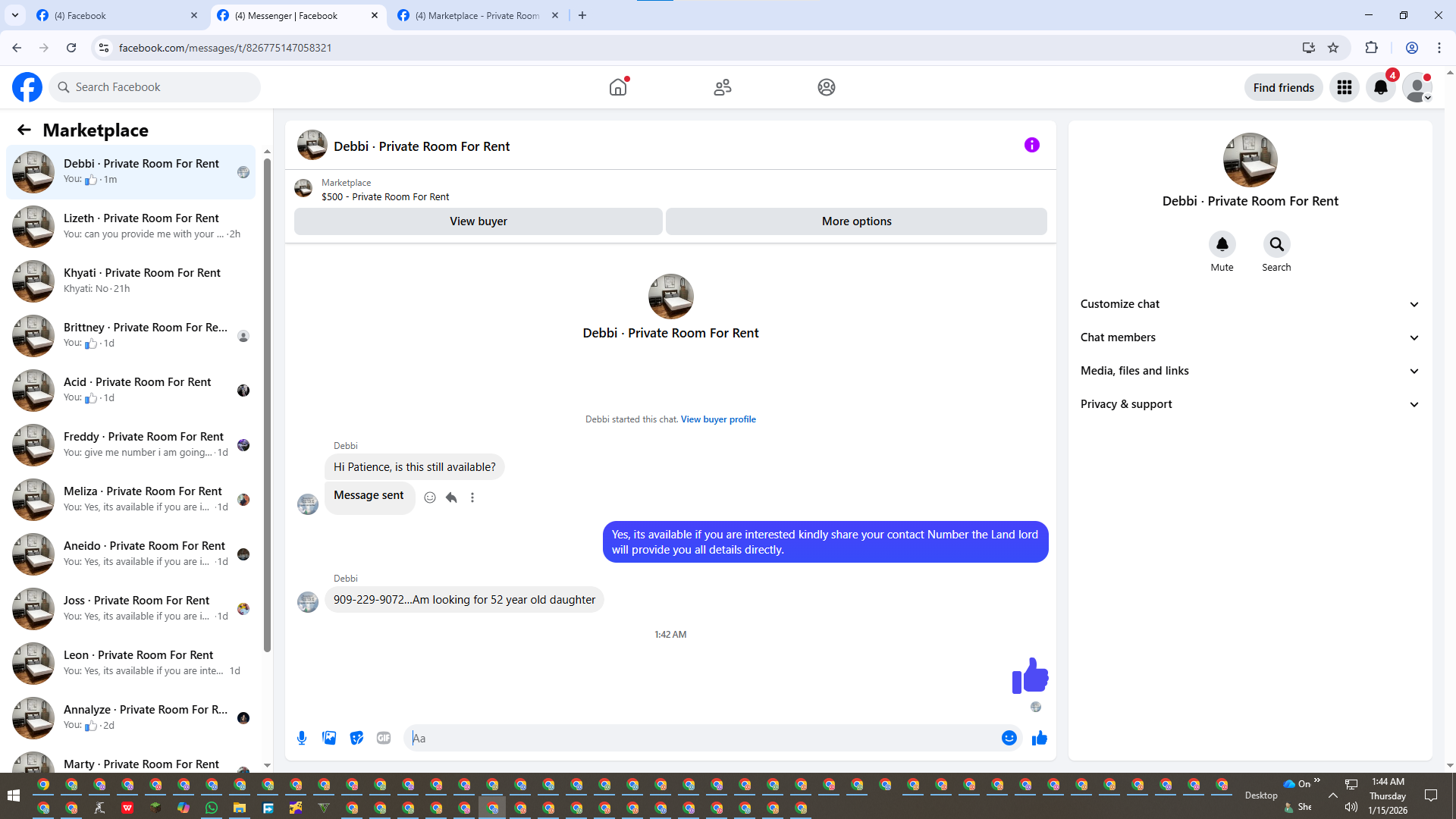
Task: Expand the Chat members section
Action: [1249, 337]
